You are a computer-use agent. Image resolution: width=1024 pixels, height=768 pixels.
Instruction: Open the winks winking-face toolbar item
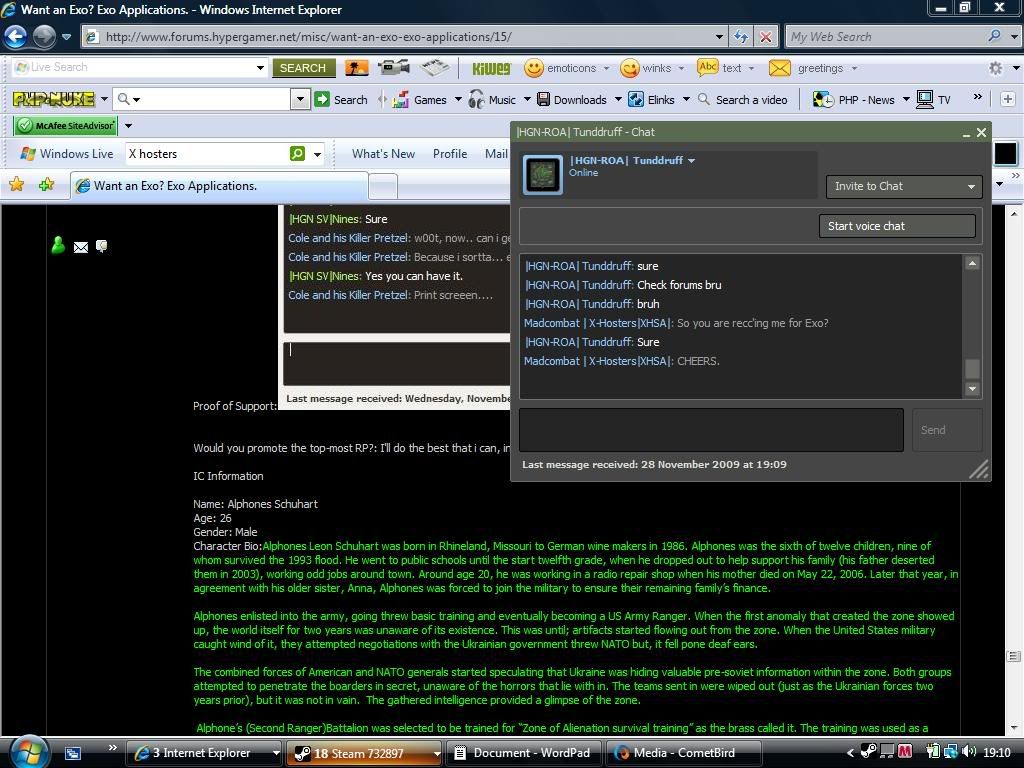(x=630, y=68)
